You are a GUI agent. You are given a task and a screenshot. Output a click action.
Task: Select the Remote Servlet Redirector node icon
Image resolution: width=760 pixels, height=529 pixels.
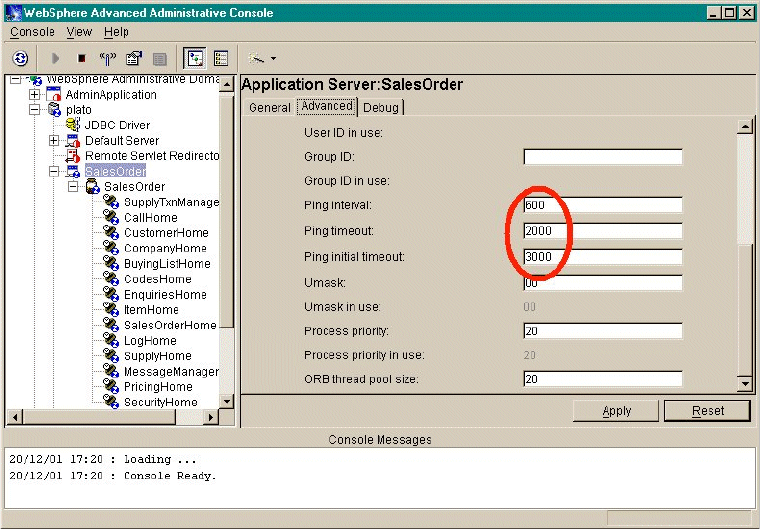pos(73,156)
